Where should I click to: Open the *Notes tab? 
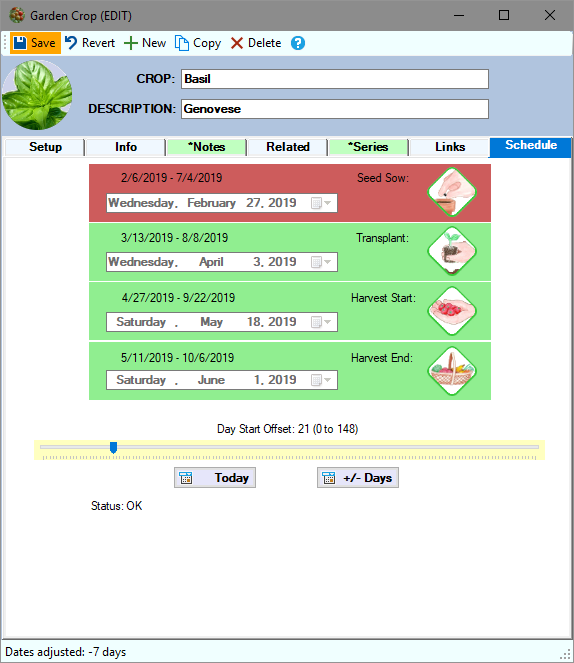(x=207, y=147)
